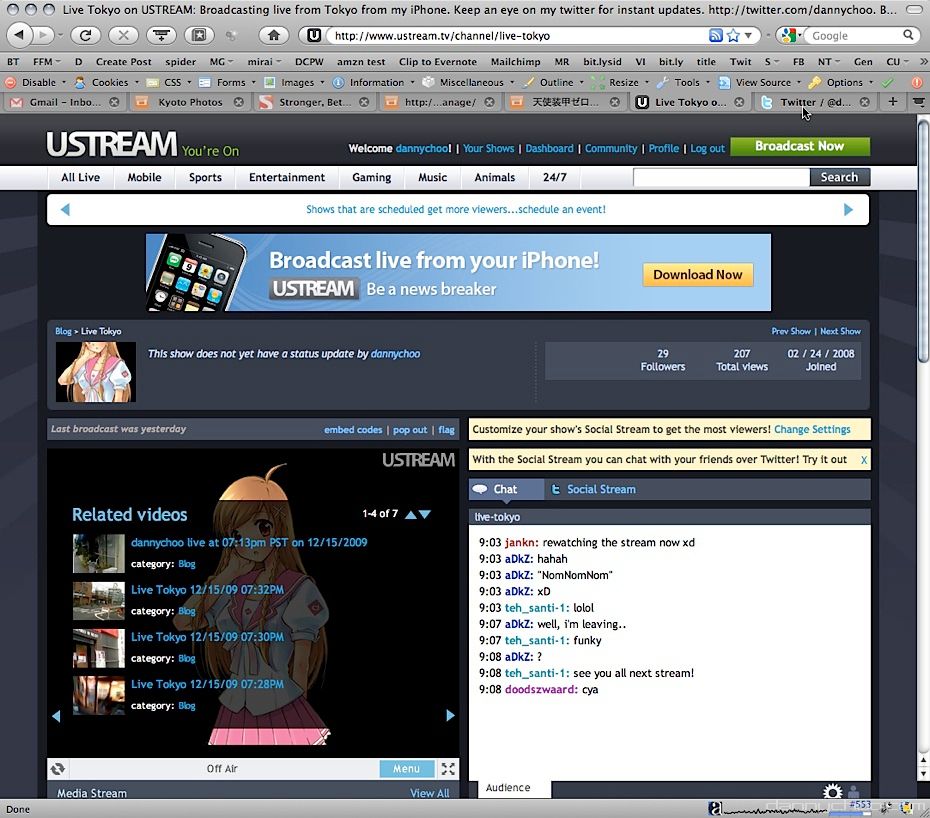The width and height of the screenshot is (930, 818).
Task: Enter fullscreen on the video player
Action: pyautogui.click(x=448, y=769)
